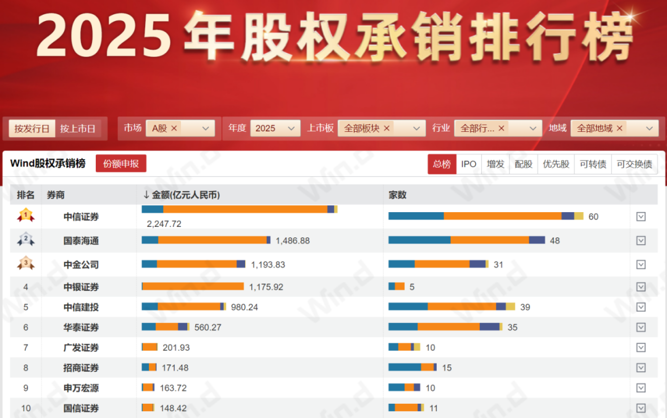The image size is (667, 418).
Task: Click the bronze third-place medal icon
Action: [25, 264]
